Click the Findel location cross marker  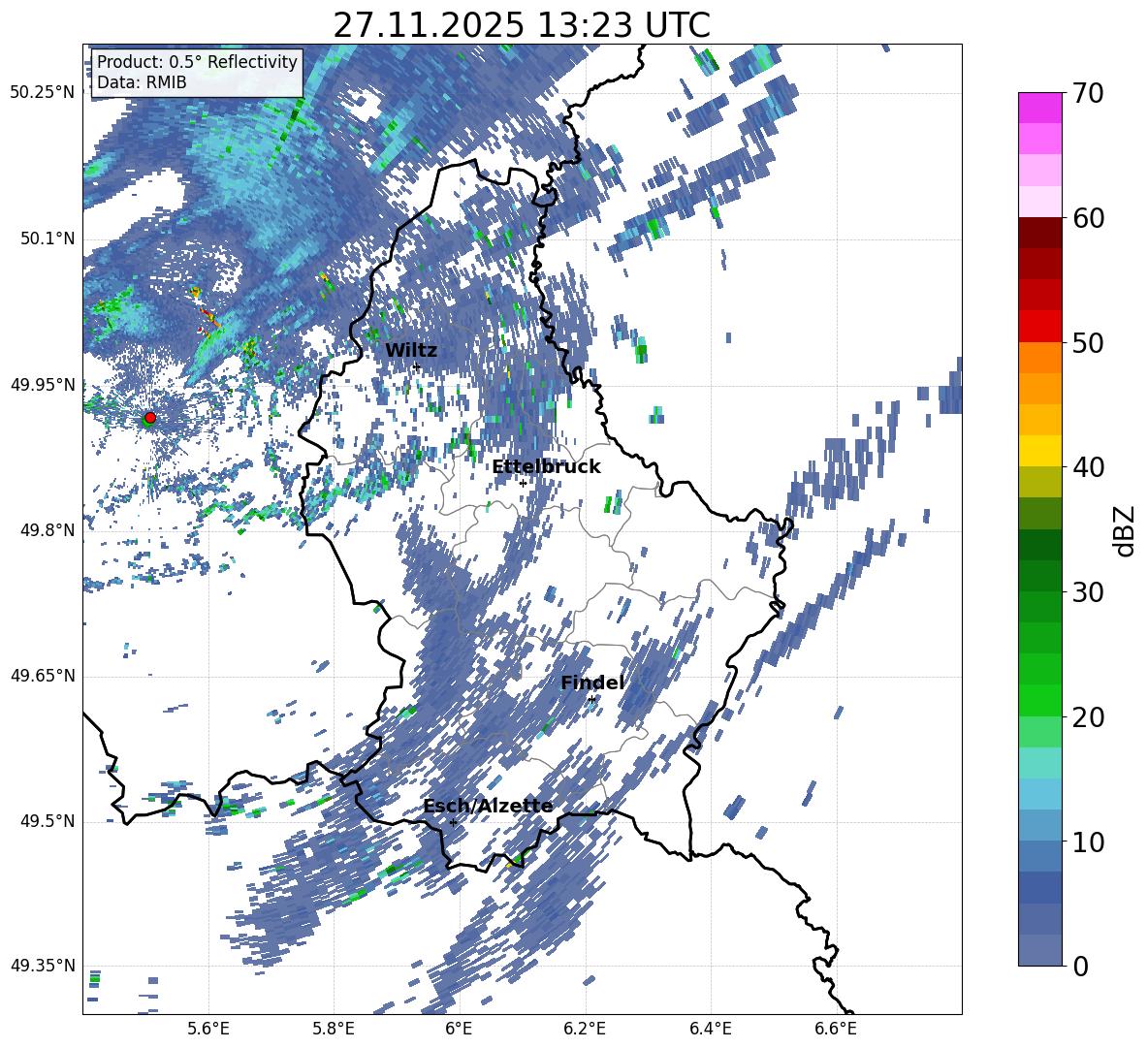pos(591,700)
